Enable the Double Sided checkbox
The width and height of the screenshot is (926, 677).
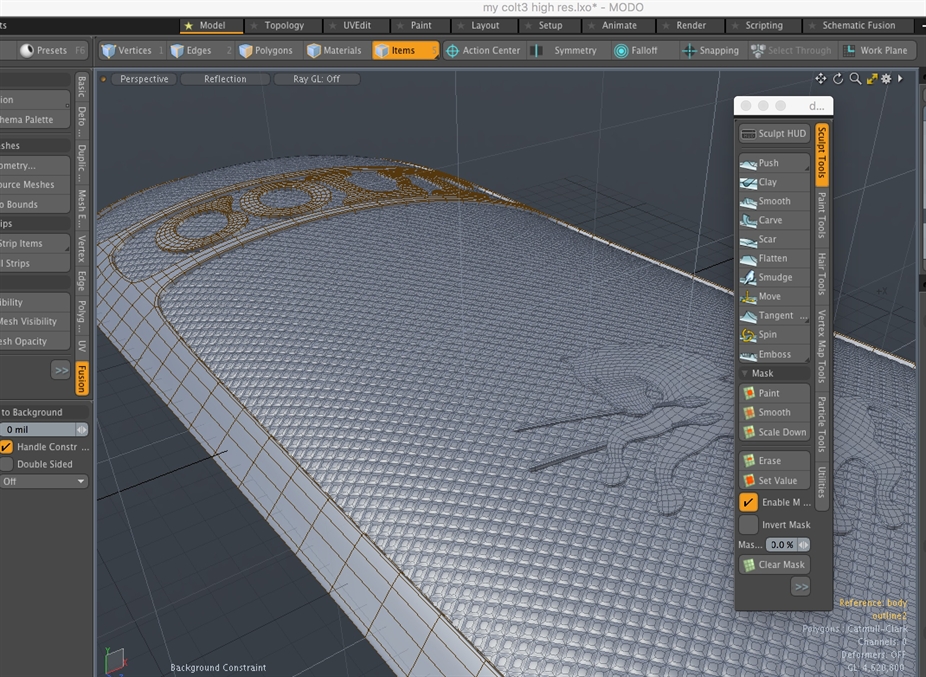coord(7,464)
